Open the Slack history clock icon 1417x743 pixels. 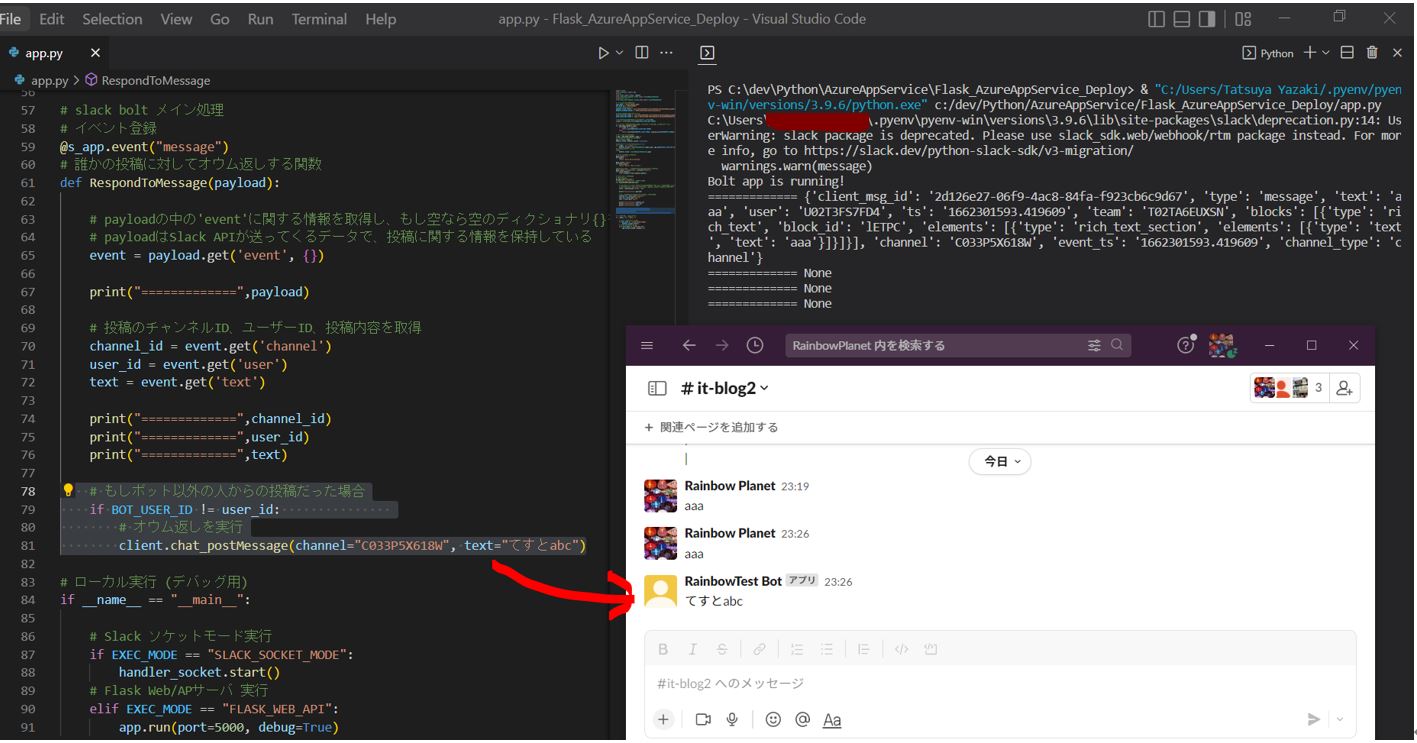755,345
